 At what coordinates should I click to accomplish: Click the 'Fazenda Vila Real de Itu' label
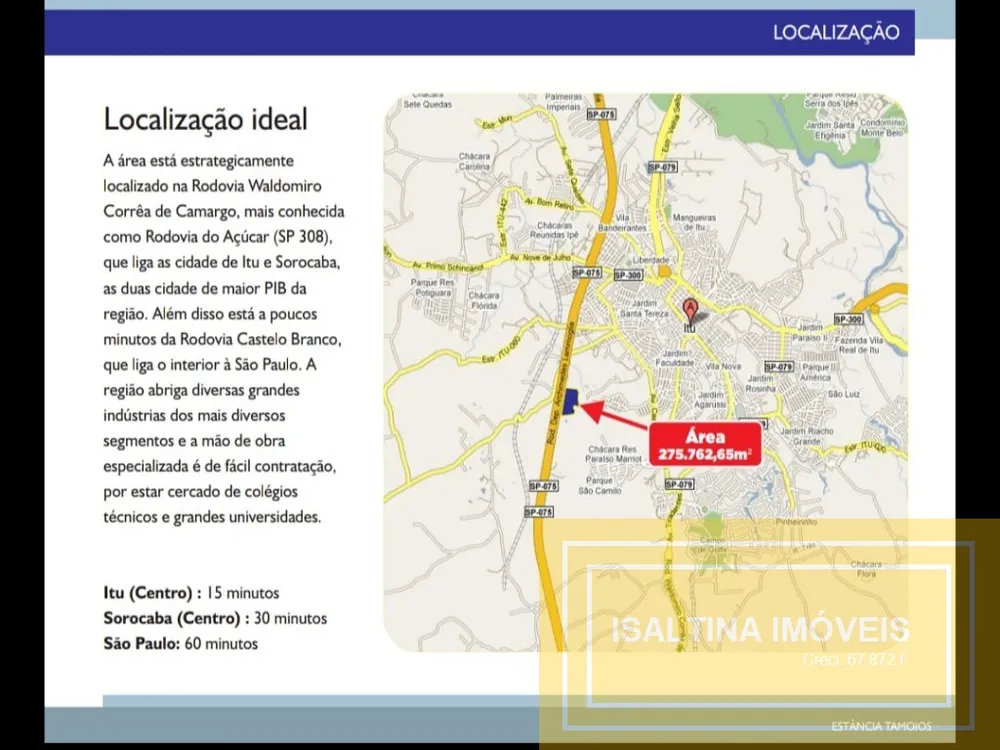point(858,345)
